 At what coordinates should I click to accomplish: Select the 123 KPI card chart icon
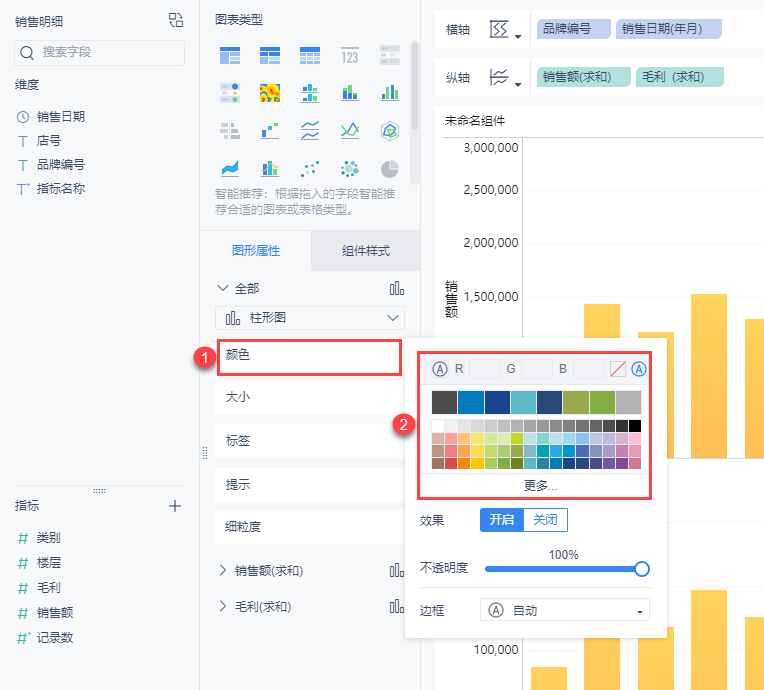[x=350, y=56]
